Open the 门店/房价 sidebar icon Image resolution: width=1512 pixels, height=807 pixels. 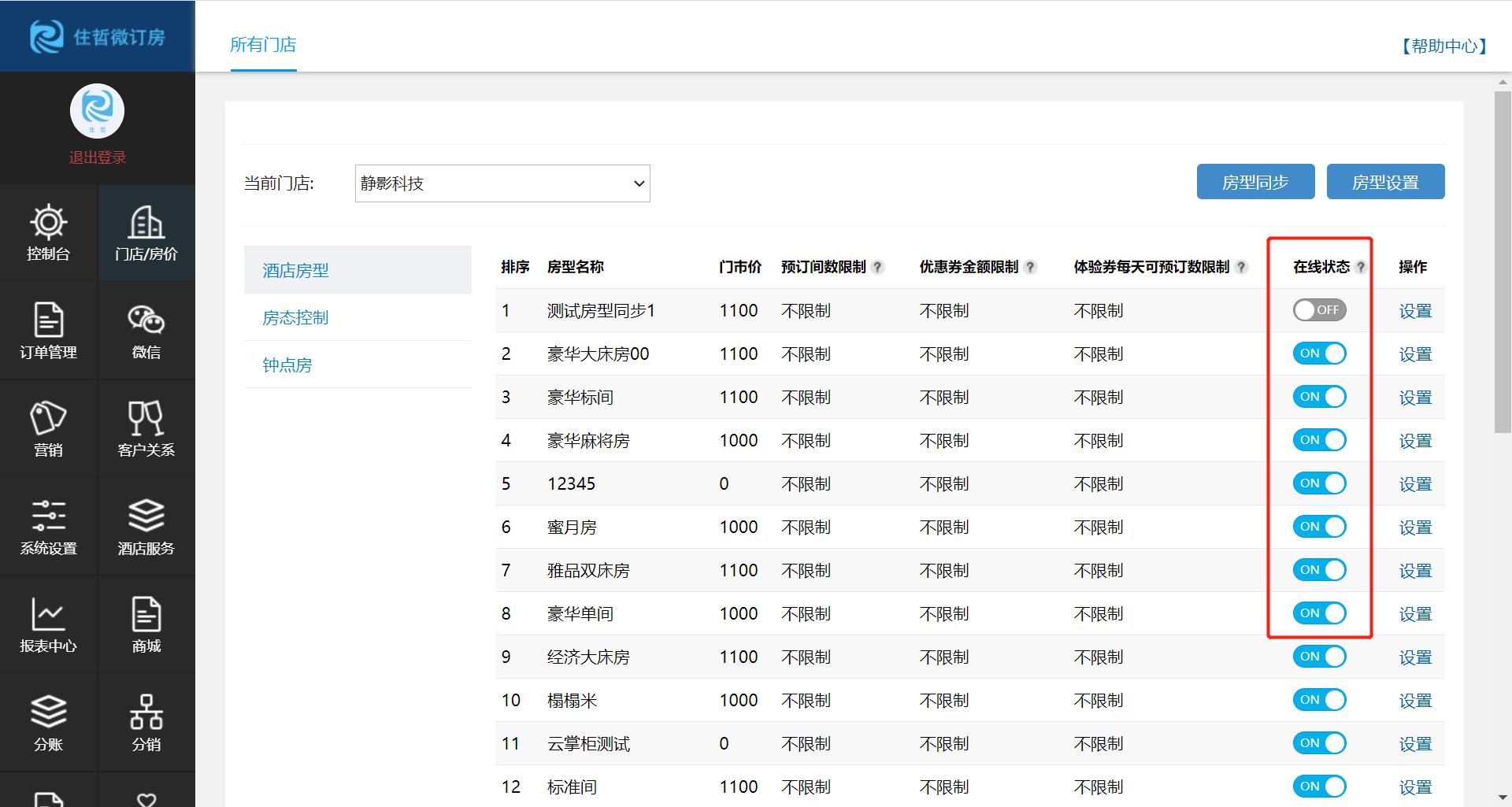(x=146, y=233)
